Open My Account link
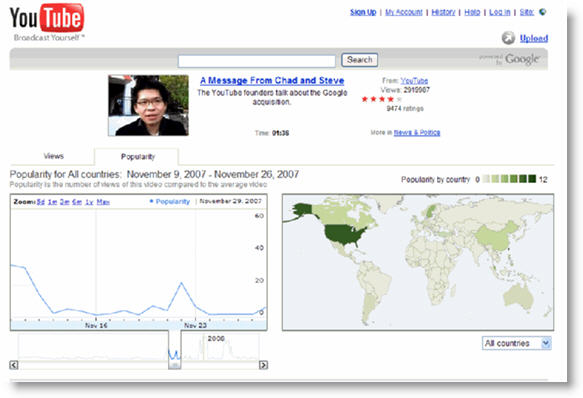This screenshot has width=583, height=398. [x=404, y=12]
